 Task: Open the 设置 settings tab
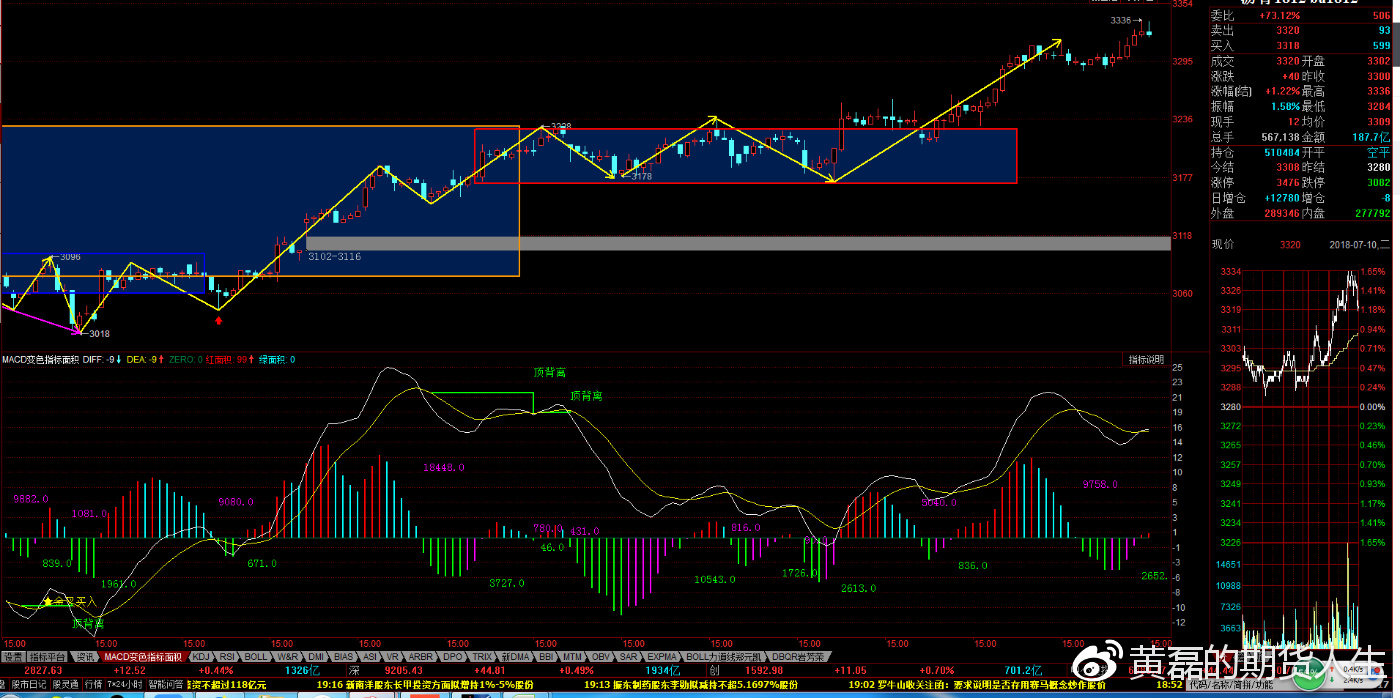point(13,657)
